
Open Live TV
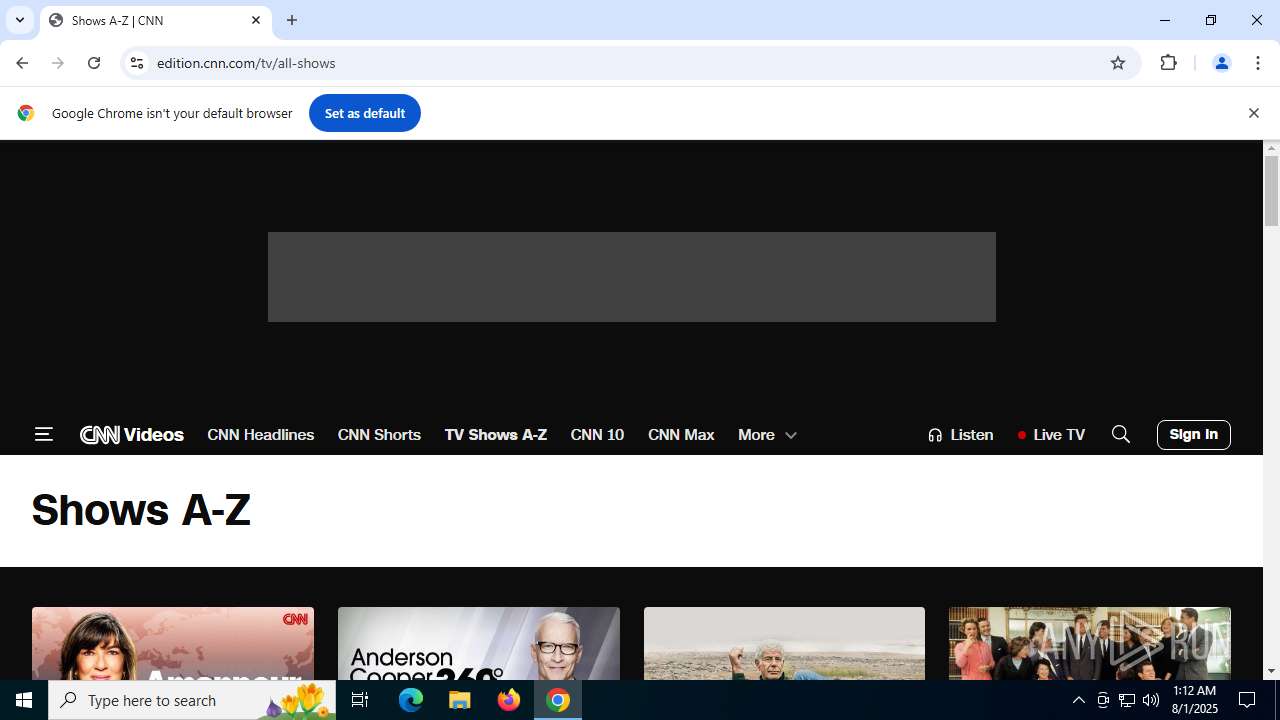click(x=1051, y=435)
